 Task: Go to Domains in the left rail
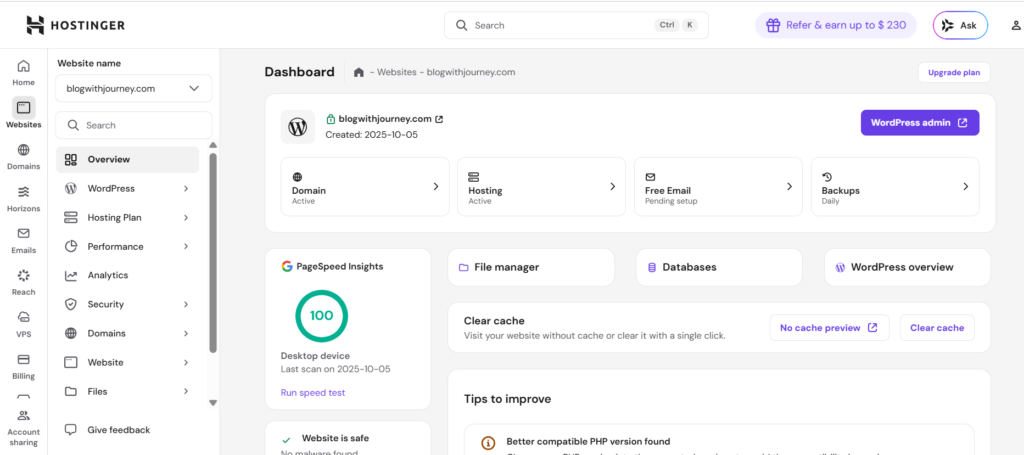24,157
